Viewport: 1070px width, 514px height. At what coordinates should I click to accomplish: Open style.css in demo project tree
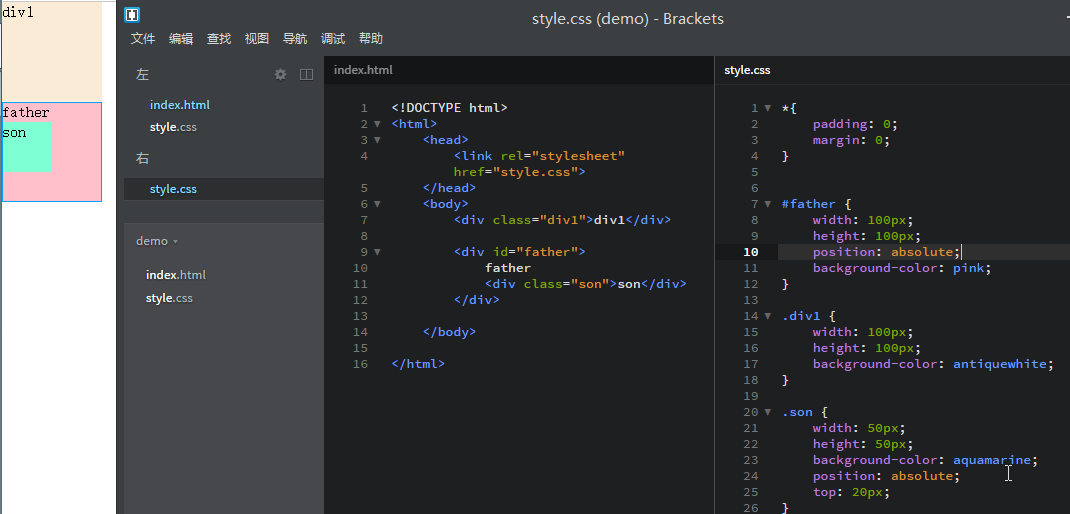[169, 298]
